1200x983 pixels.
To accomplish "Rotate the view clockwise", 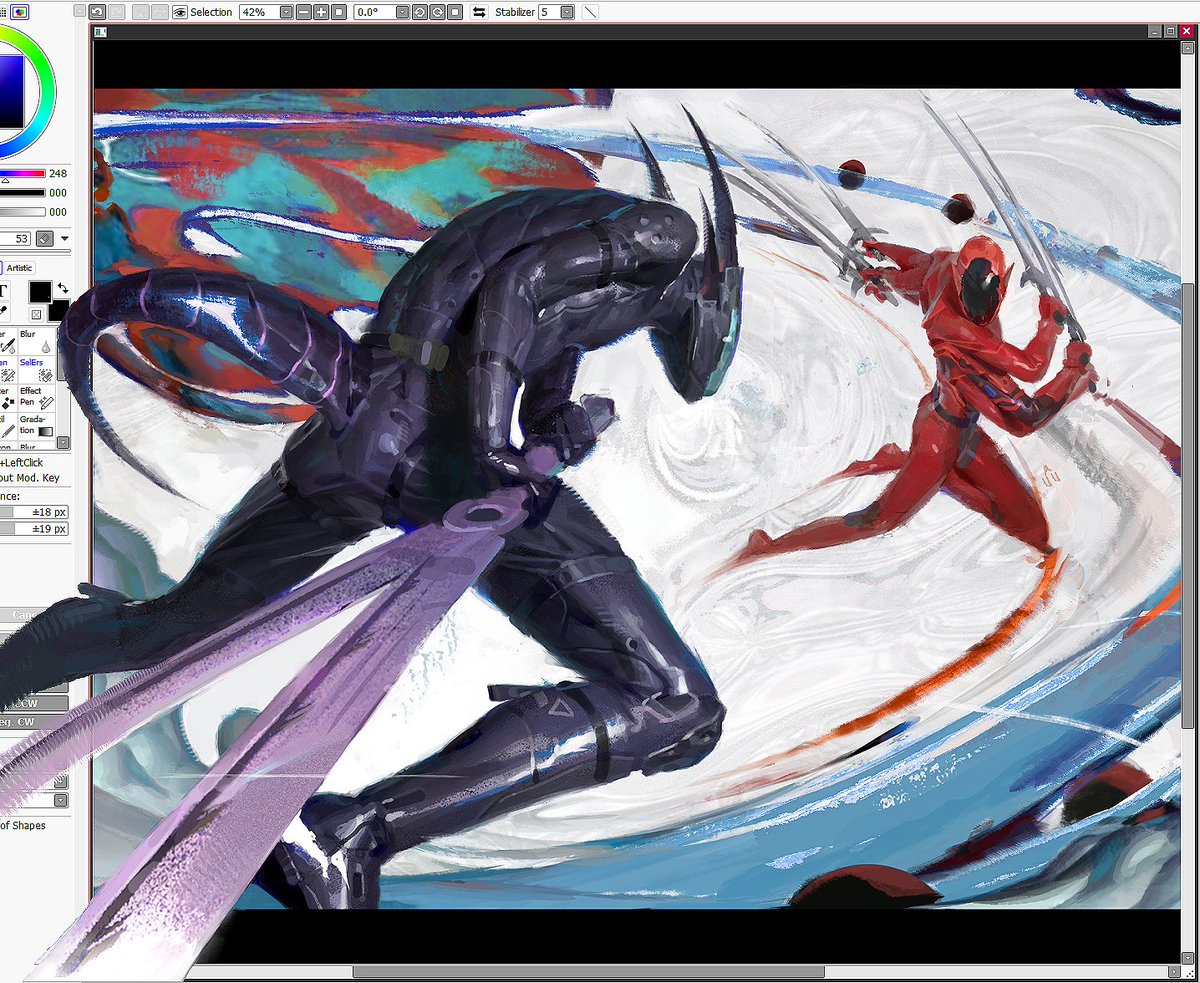I will (437, 12).
